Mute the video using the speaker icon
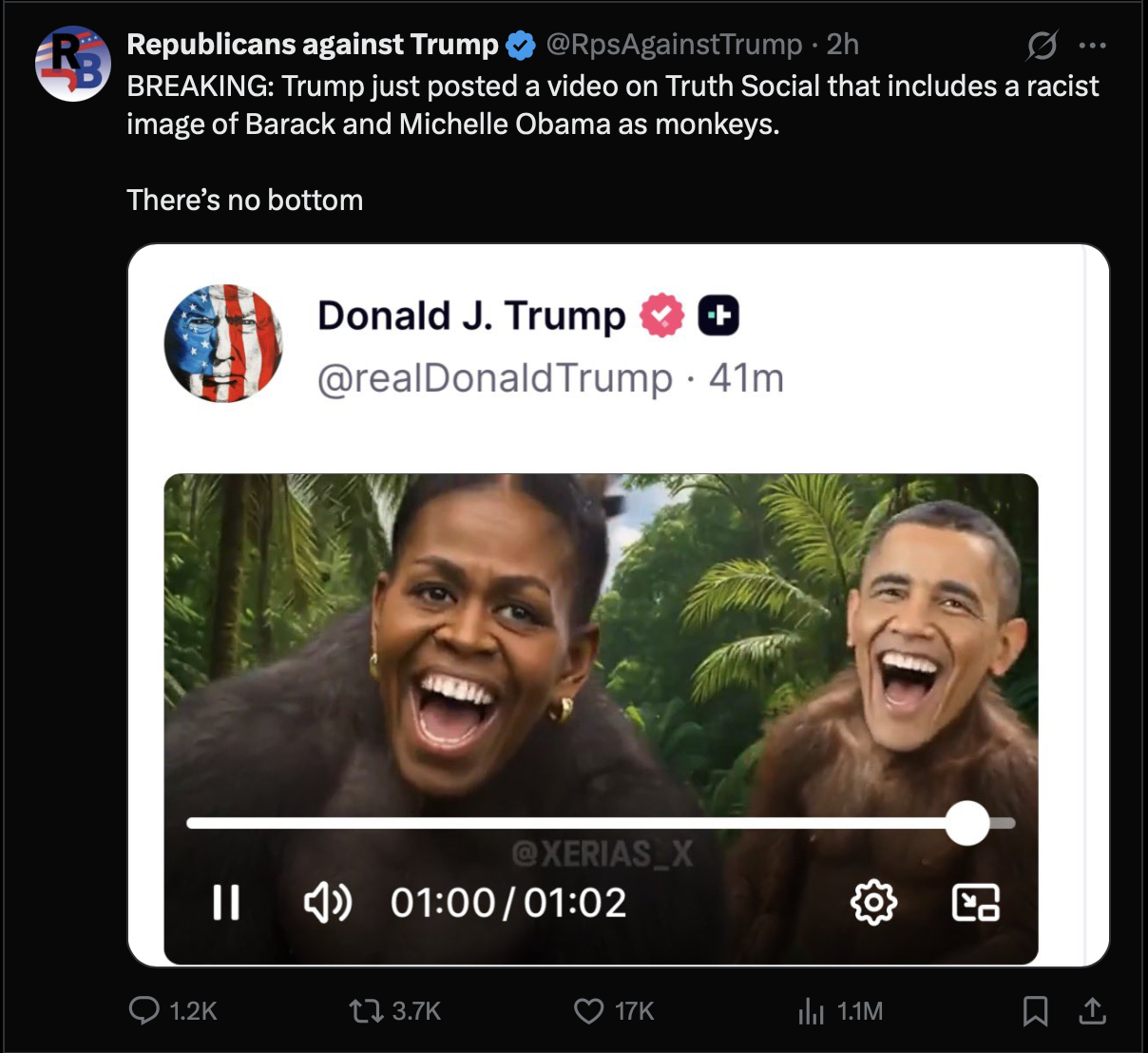This screenshot has width=1148, height=1053. [x=327, y=903]
